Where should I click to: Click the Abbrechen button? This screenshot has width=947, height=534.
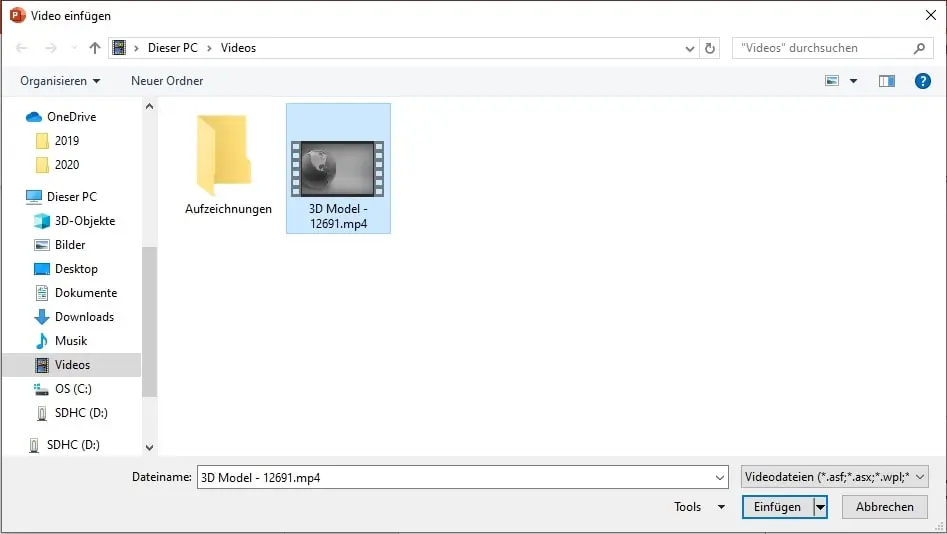tap(885, 507)
